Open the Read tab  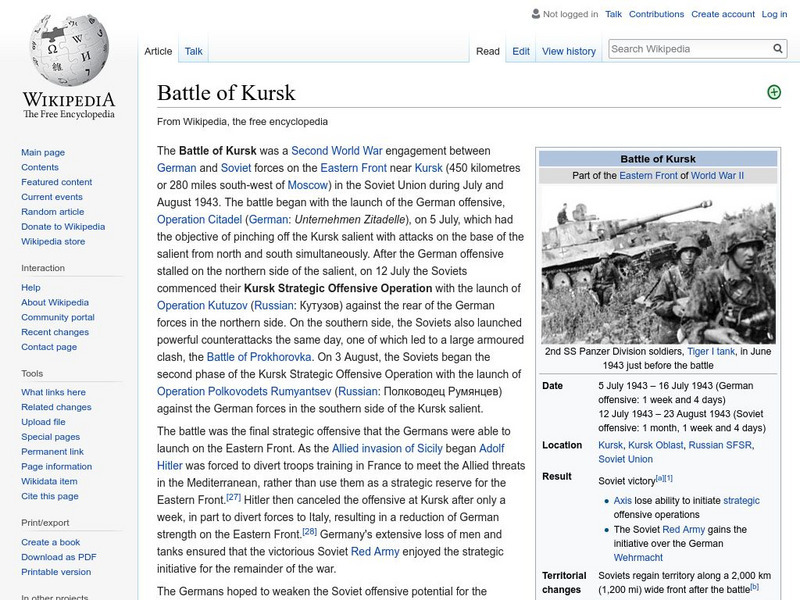coord(488,51)
